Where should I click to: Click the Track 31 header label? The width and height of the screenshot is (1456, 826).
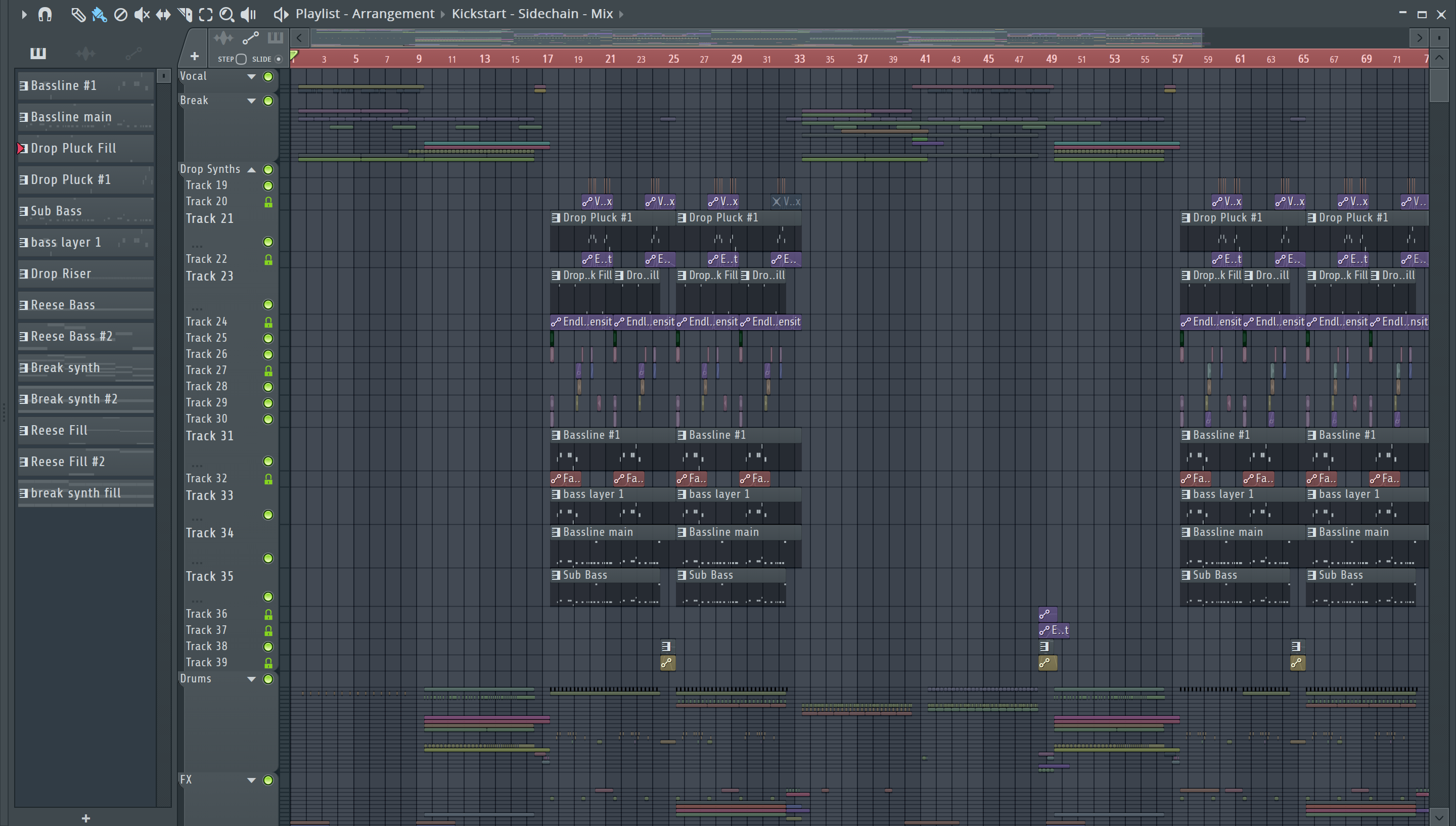209,436
